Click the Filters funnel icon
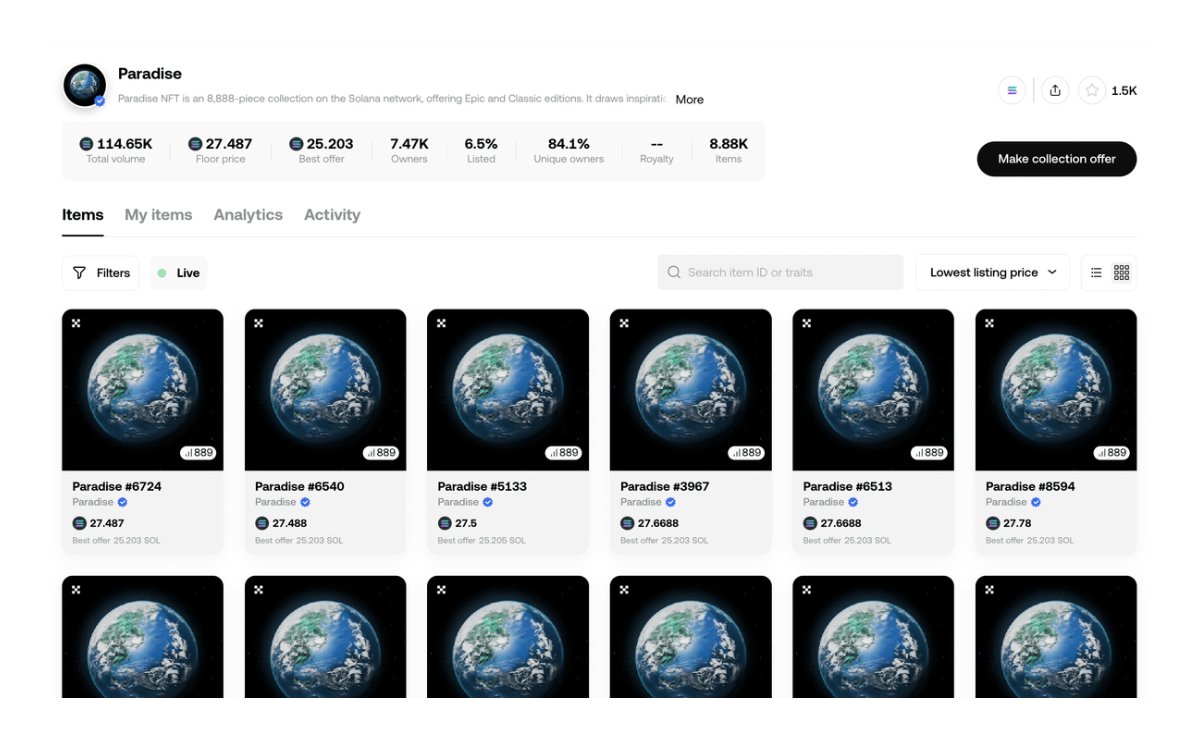 (x=79, y=273)
